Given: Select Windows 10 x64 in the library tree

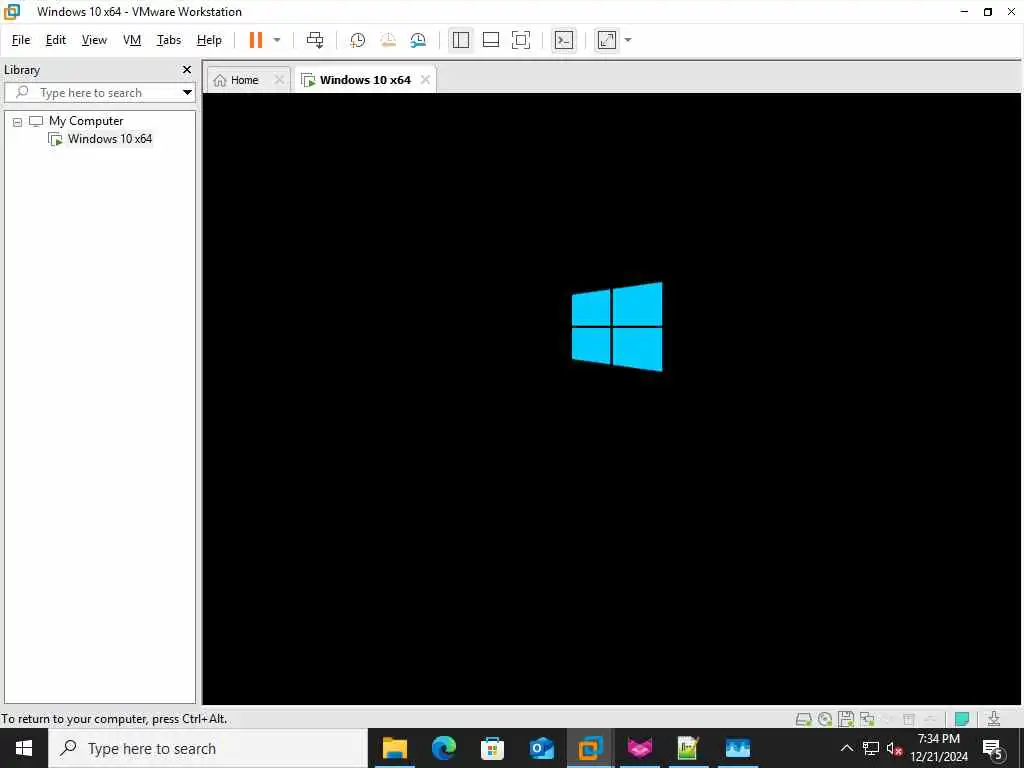Looking at the screenshot, I should (x=109, y=138).
